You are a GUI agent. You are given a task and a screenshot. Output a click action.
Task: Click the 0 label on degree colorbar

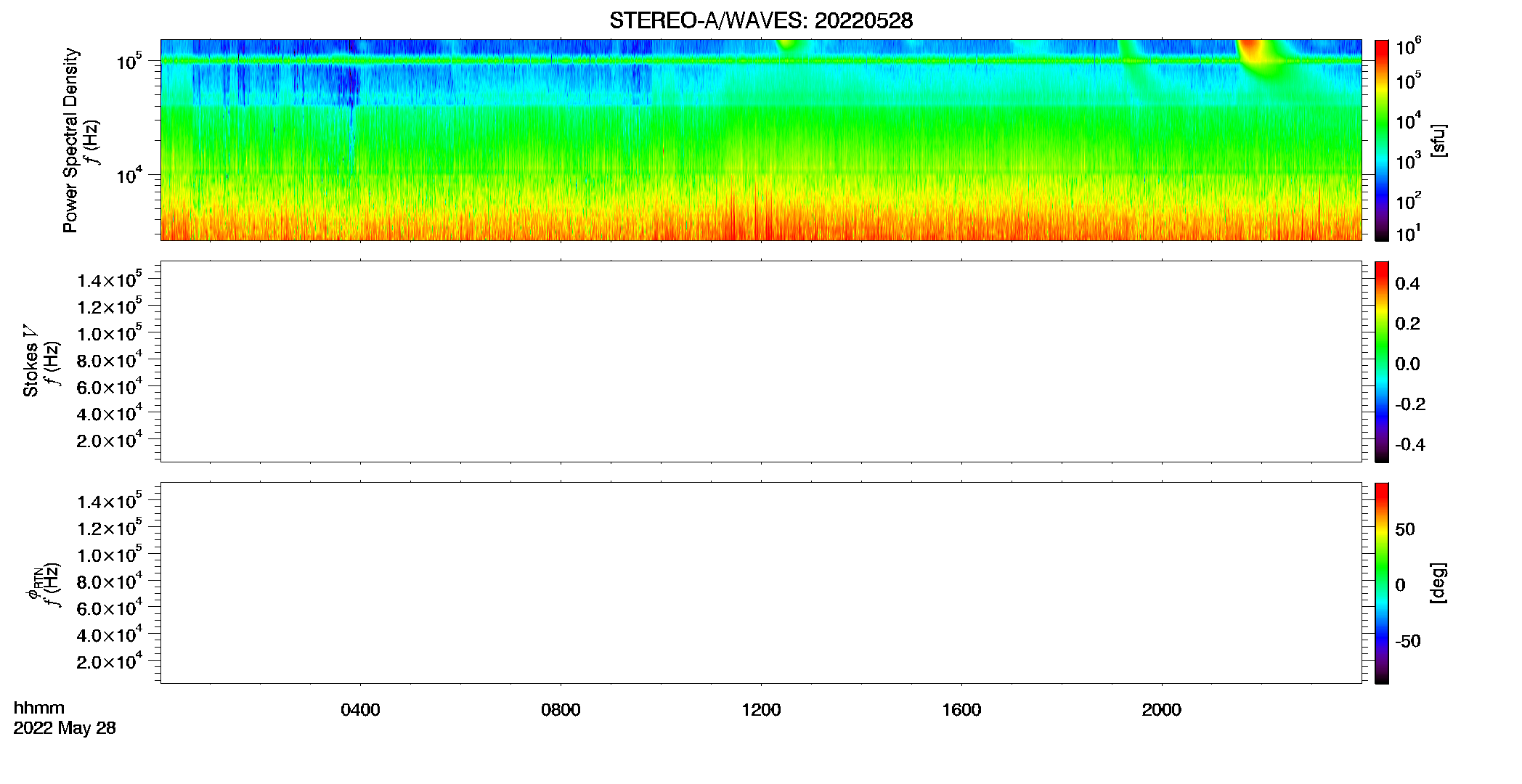[x=1400, y=585]
